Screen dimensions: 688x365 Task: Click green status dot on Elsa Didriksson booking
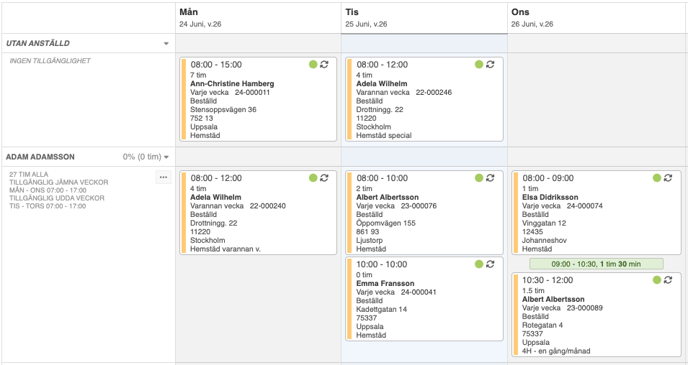[x=657, y=178]
